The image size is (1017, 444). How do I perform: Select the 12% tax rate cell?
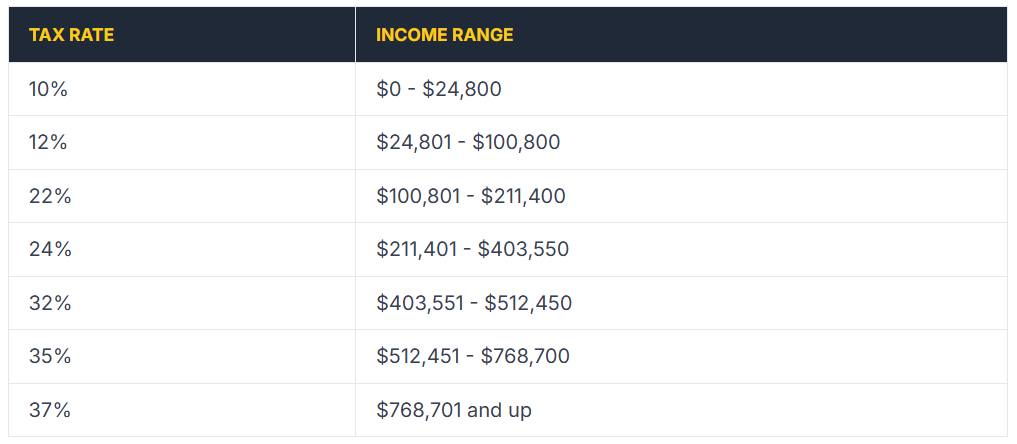coord(182,143)
